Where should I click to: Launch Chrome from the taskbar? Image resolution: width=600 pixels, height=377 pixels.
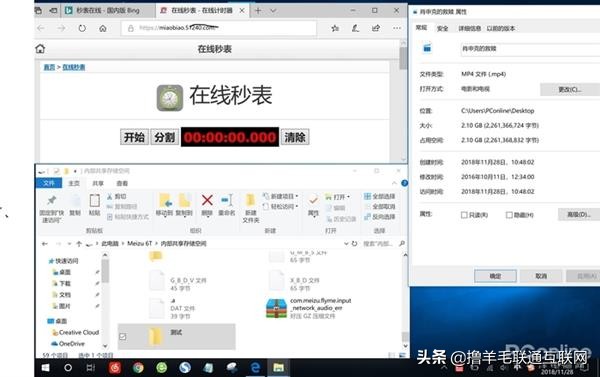(138, 368)
